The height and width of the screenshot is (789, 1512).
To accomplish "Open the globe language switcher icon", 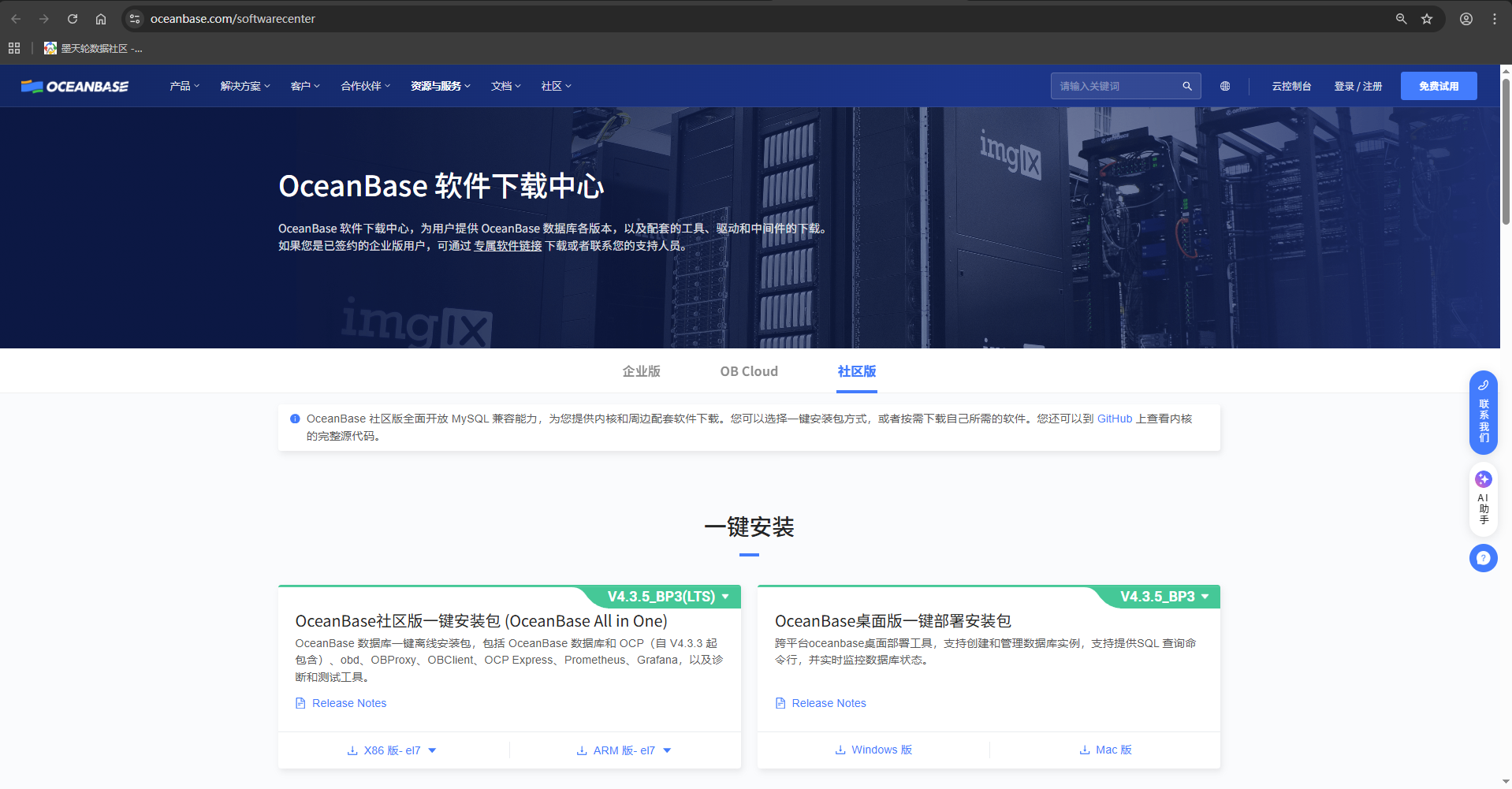I will (x=1224, y=86).
